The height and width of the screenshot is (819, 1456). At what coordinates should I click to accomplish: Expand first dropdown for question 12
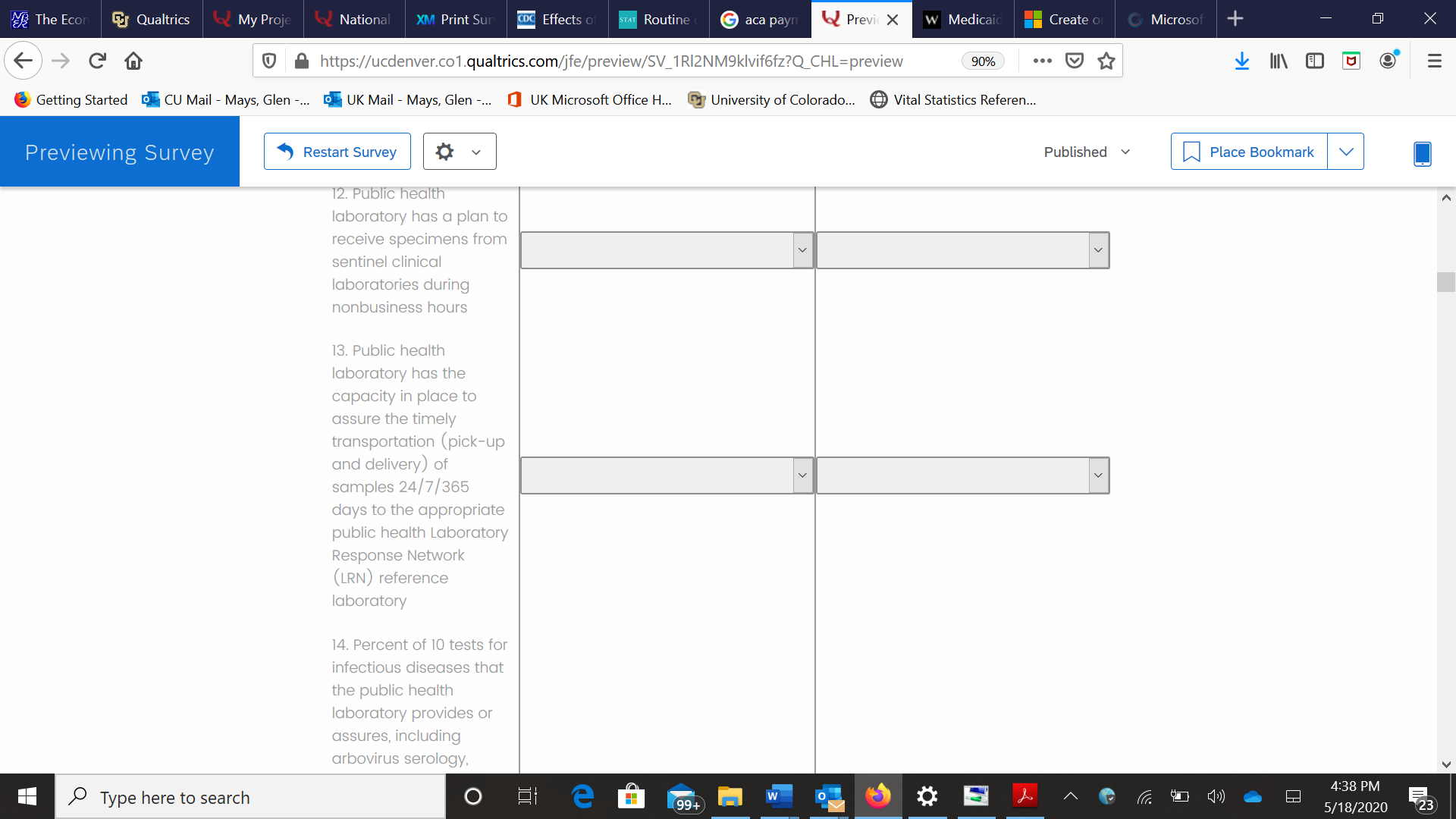[x=667, y=250]
